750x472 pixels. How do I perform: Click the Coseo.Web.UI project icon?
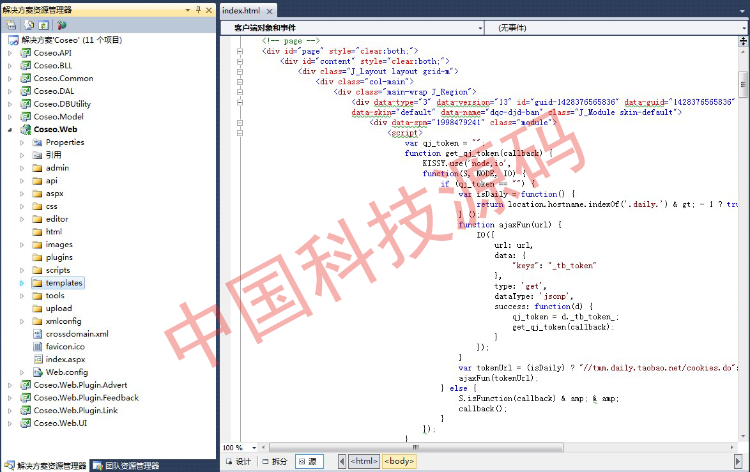click(26, 423)
